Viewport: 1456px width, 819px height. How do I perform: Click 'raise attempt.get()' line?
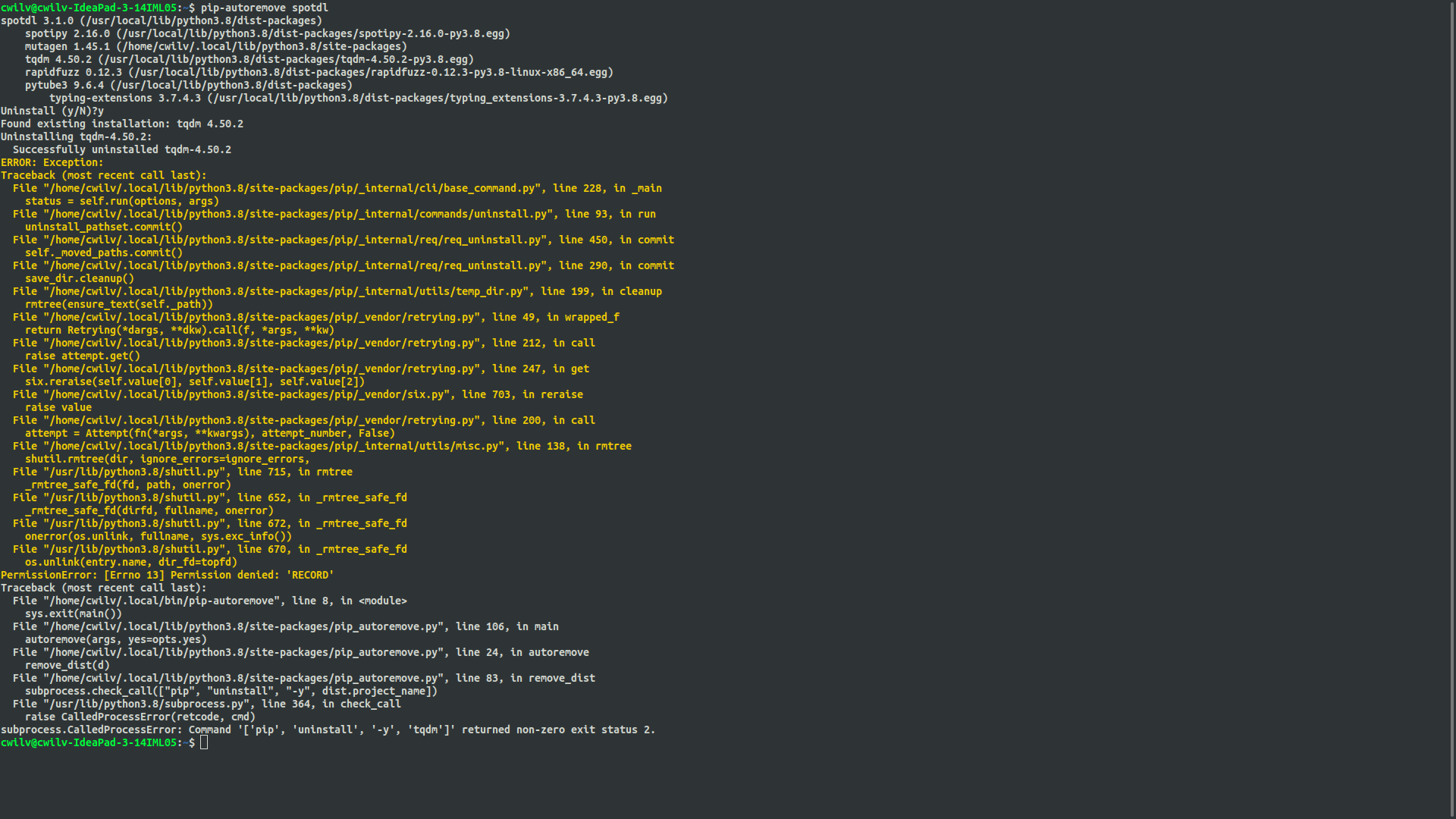pos(82,356)
